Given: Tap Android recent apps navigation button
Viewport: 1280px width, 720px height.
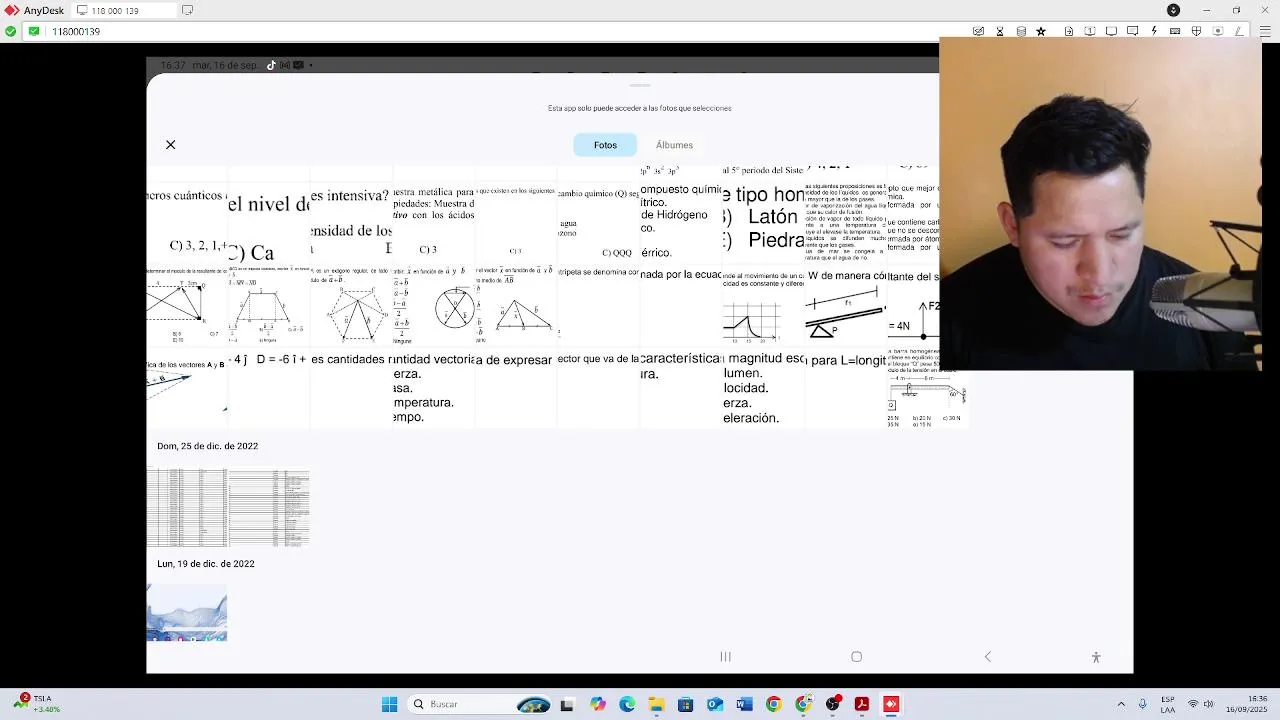Looking at the screenshot, I should point(726,657).
